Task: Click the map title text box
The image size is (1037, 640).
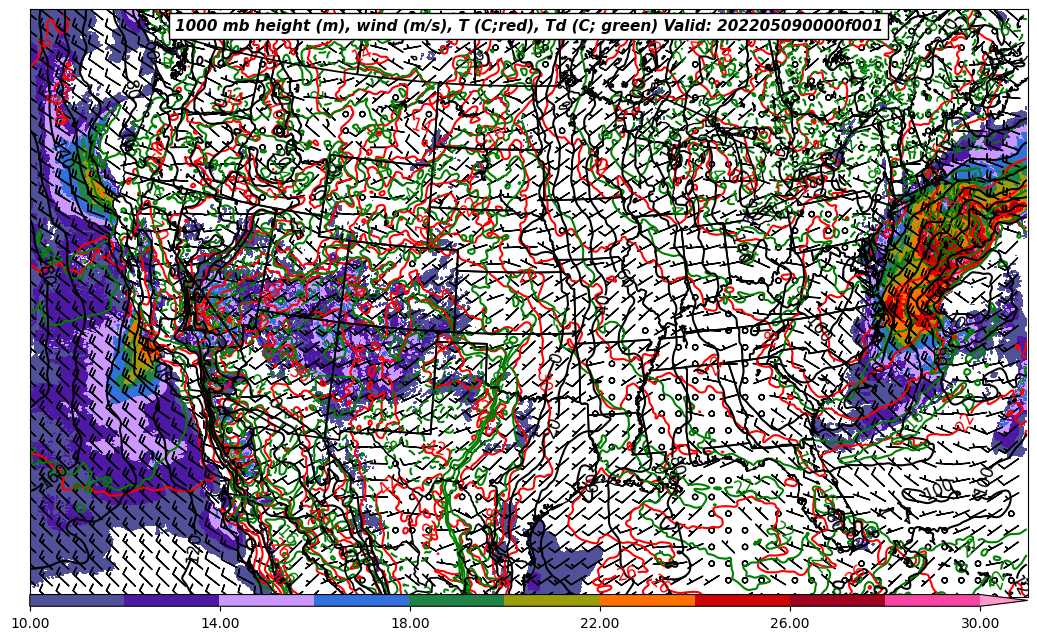Action: coord(528,26)
